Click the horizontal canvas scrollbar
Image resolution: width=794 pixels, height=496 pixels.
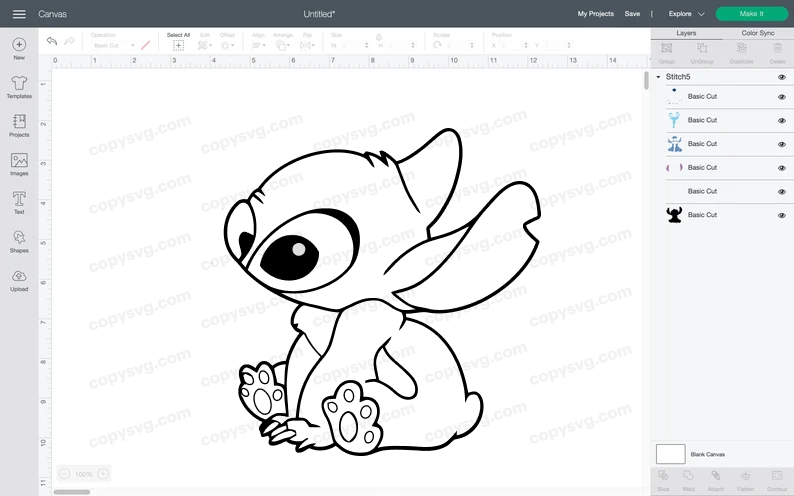point(72,492)
